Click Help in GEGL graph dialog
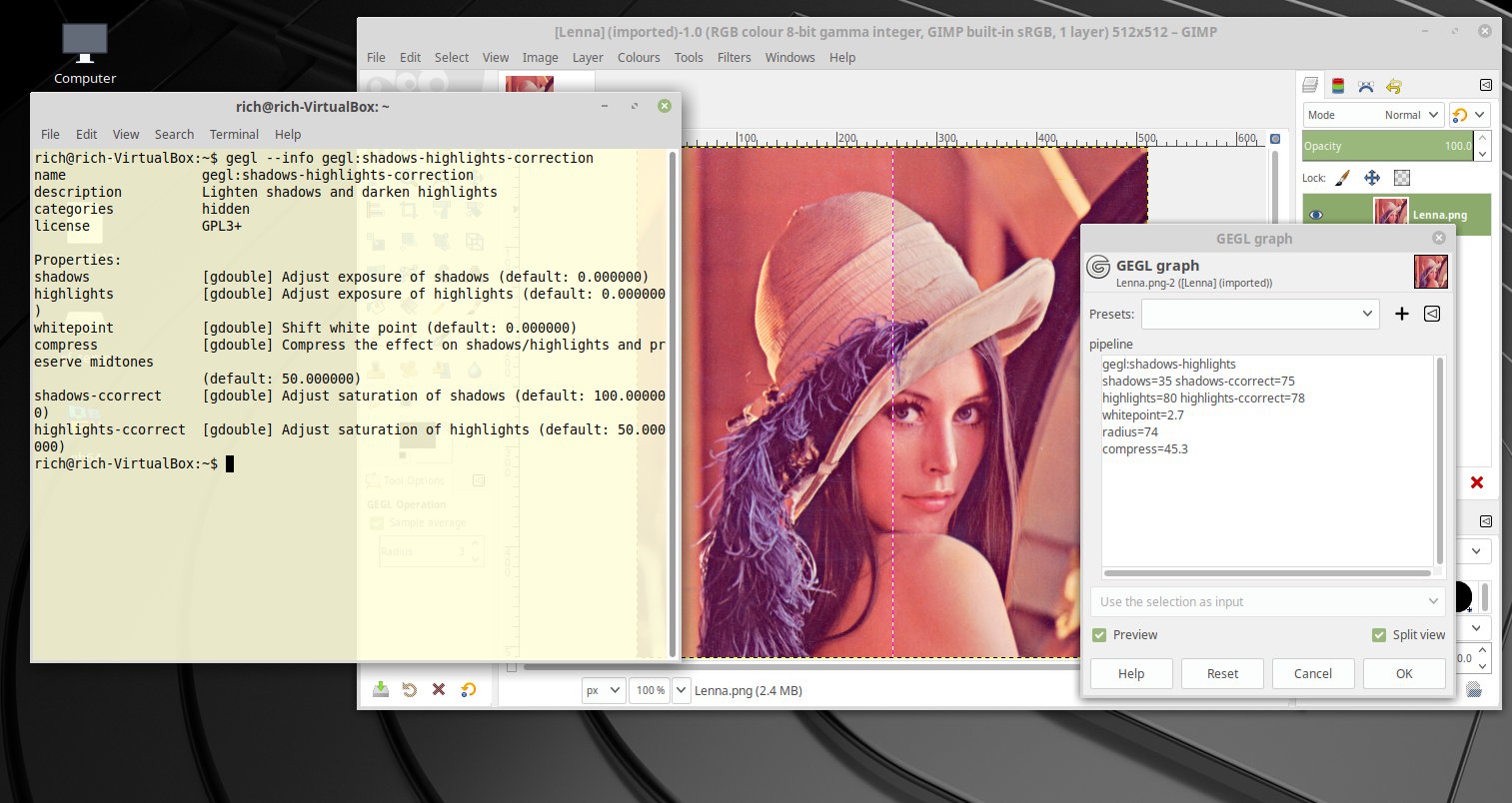The image size is (1512, 803). pos(1131,673)
